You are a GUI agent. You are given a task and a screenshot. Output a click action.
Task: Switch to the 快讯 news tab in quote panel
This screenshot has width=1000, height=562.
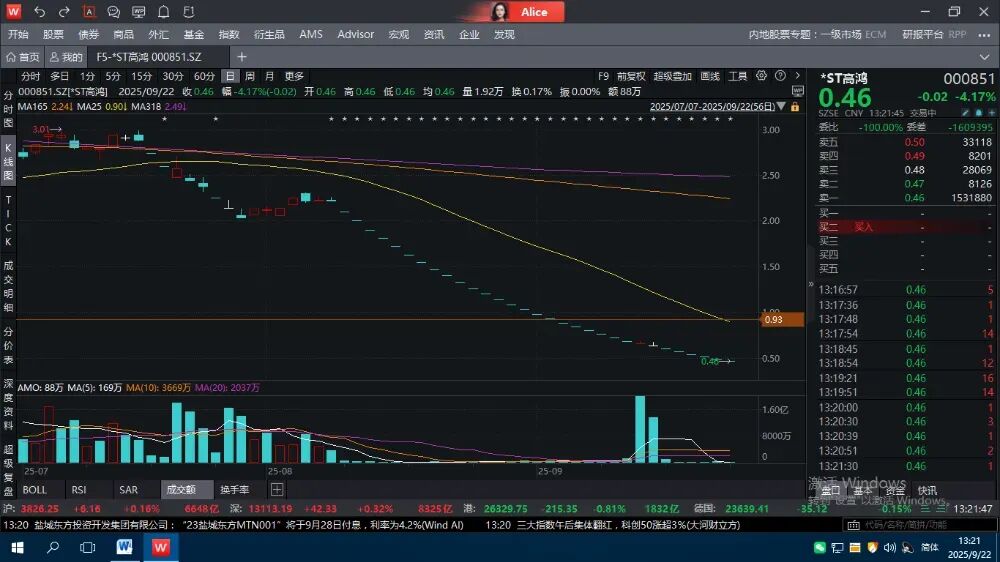927,491
